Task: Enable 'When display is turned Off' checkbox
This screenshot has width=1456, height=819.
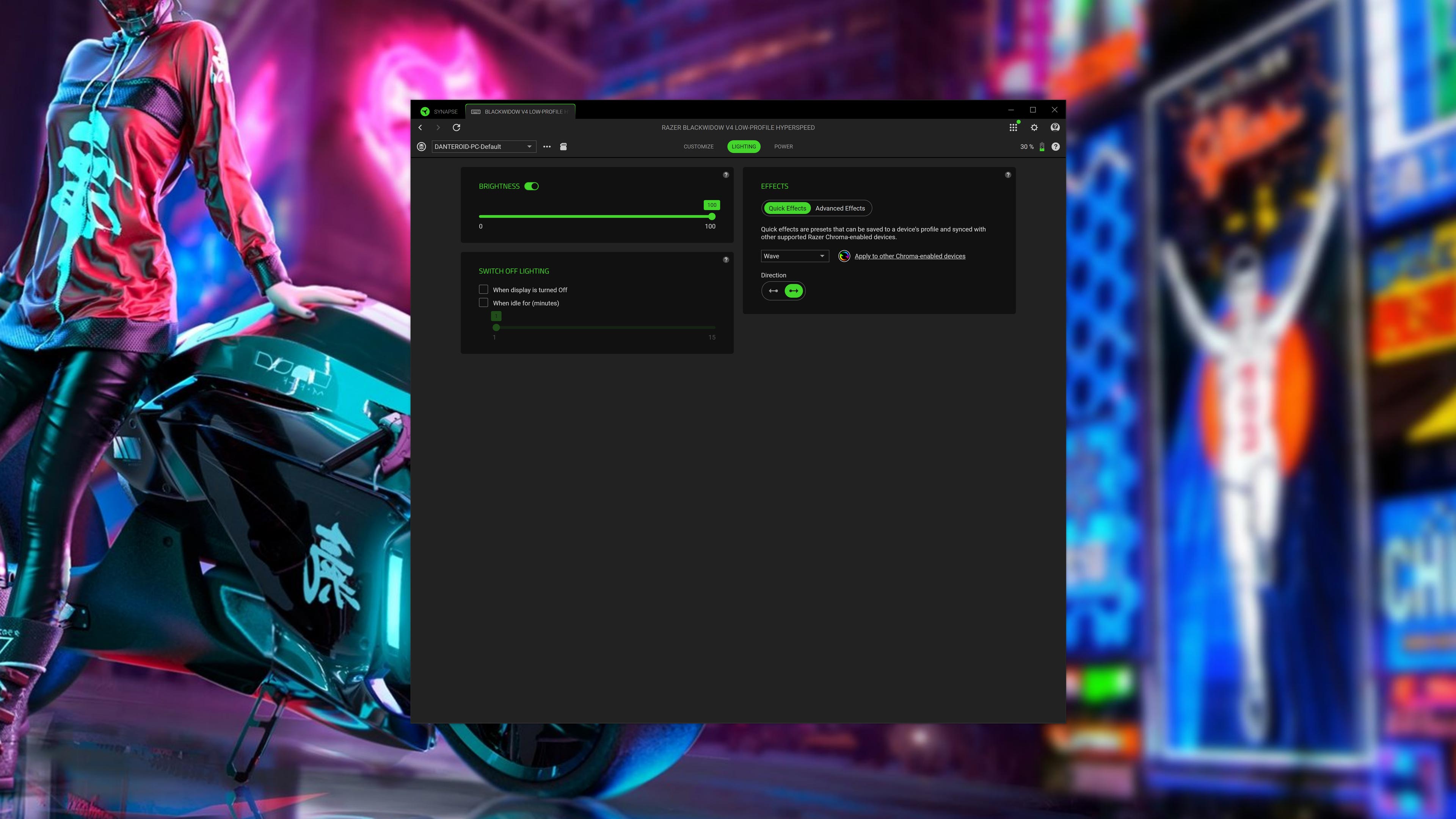Action: [483, 289]
